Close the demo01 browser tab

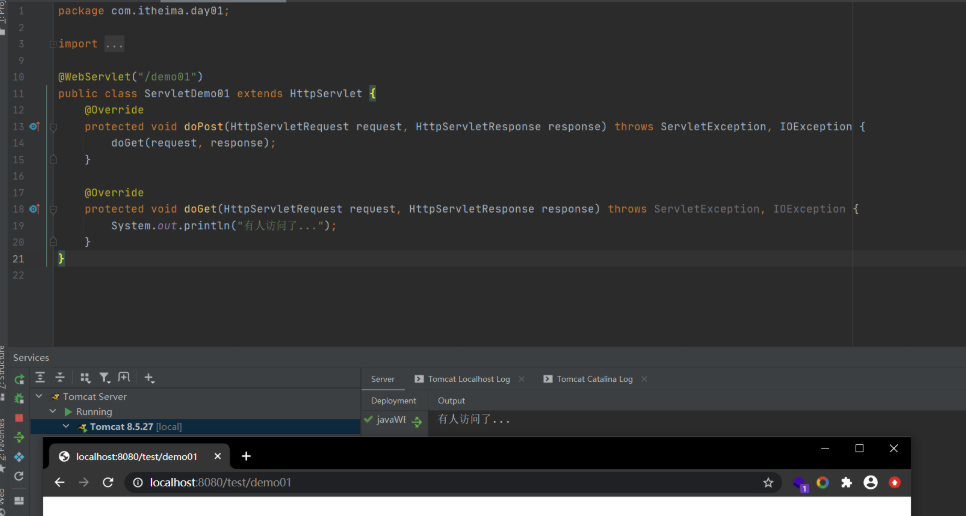tap(217, 456)
